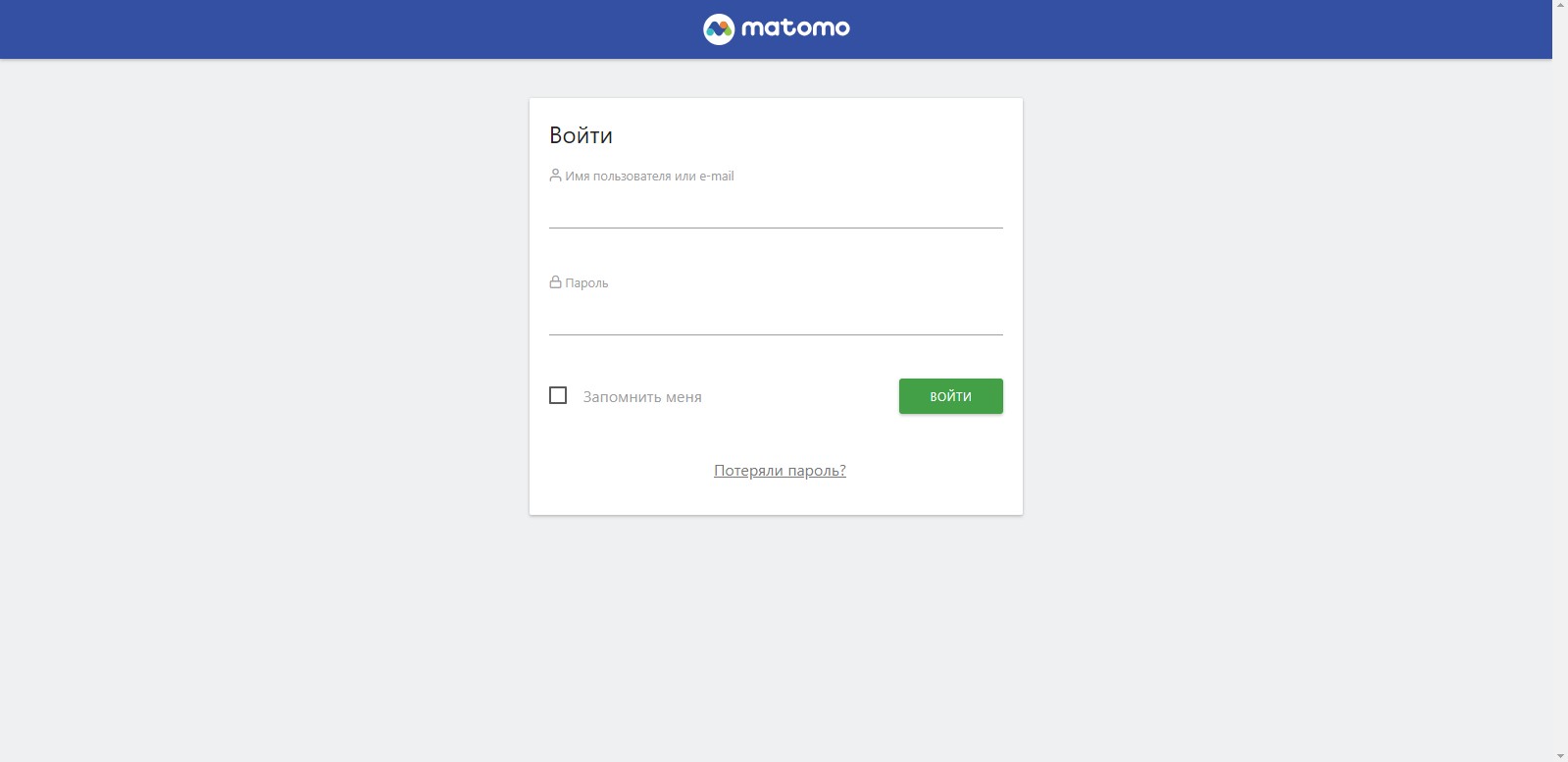The width and height of the screenshot is (1568, 762).
Task: Click the Войти heading on the card
Action: 581,135
